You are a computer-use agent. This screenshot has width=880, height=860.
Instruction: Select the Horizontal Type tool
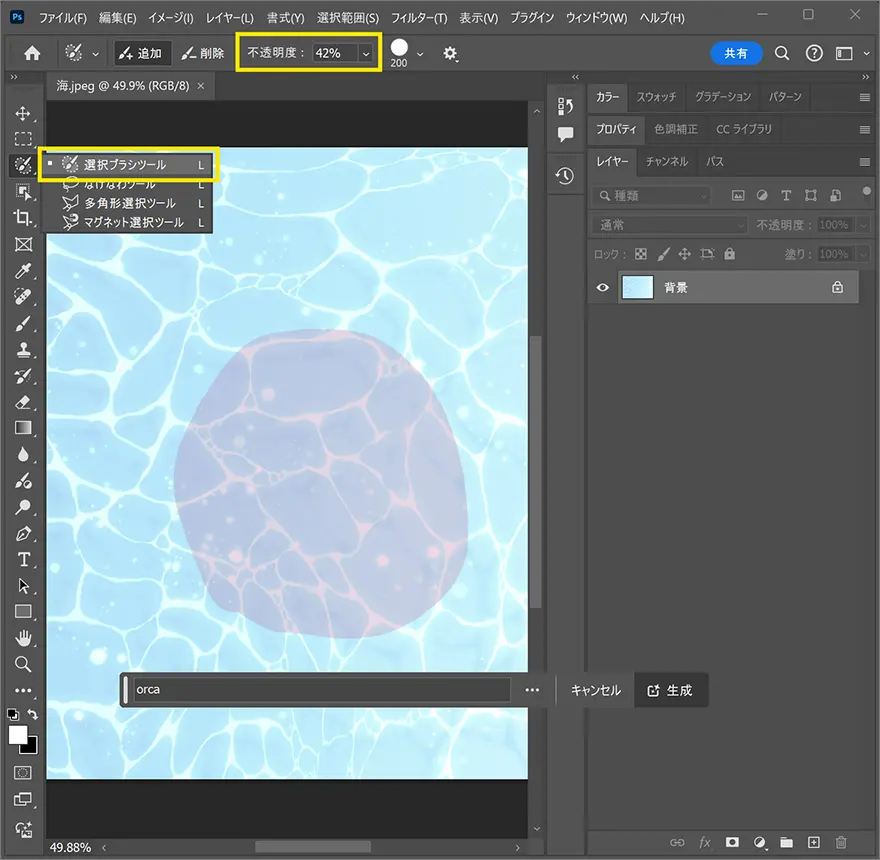tap(22, 560)
